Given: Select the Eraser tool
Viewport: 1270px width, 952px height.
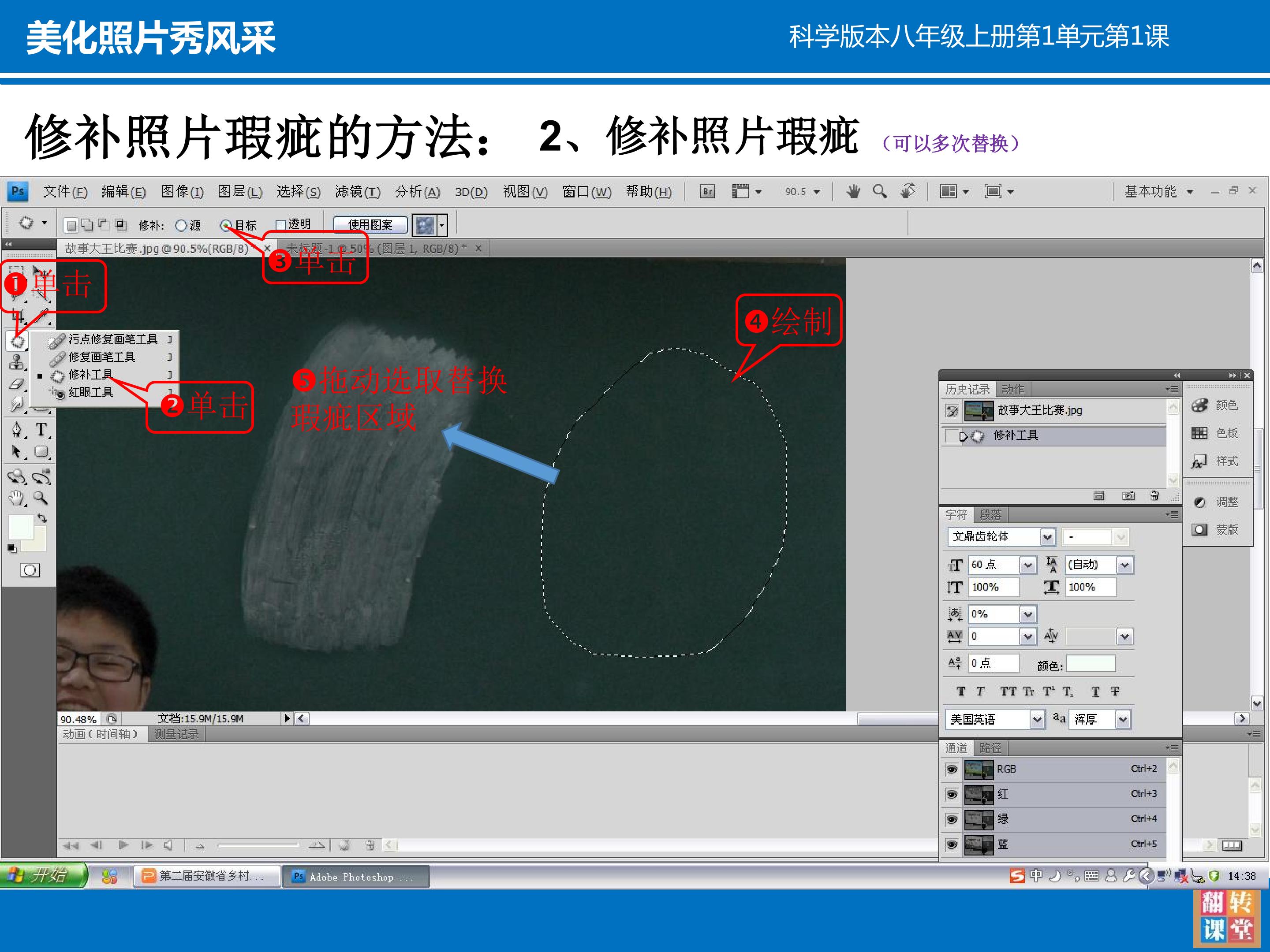Looking at the screenshot, I should coord(17,384).
